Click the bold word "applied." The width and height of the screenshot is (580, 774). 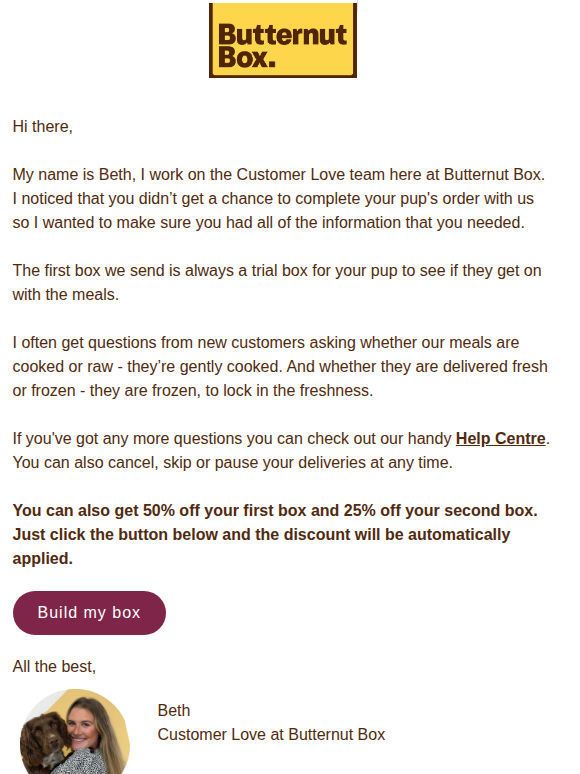click(42, 559)
